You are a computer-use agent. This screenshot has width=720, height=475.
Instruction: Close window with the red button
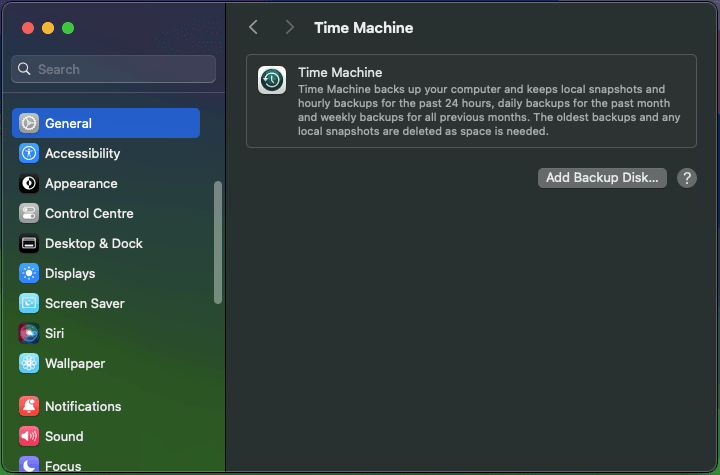point(28,28)
